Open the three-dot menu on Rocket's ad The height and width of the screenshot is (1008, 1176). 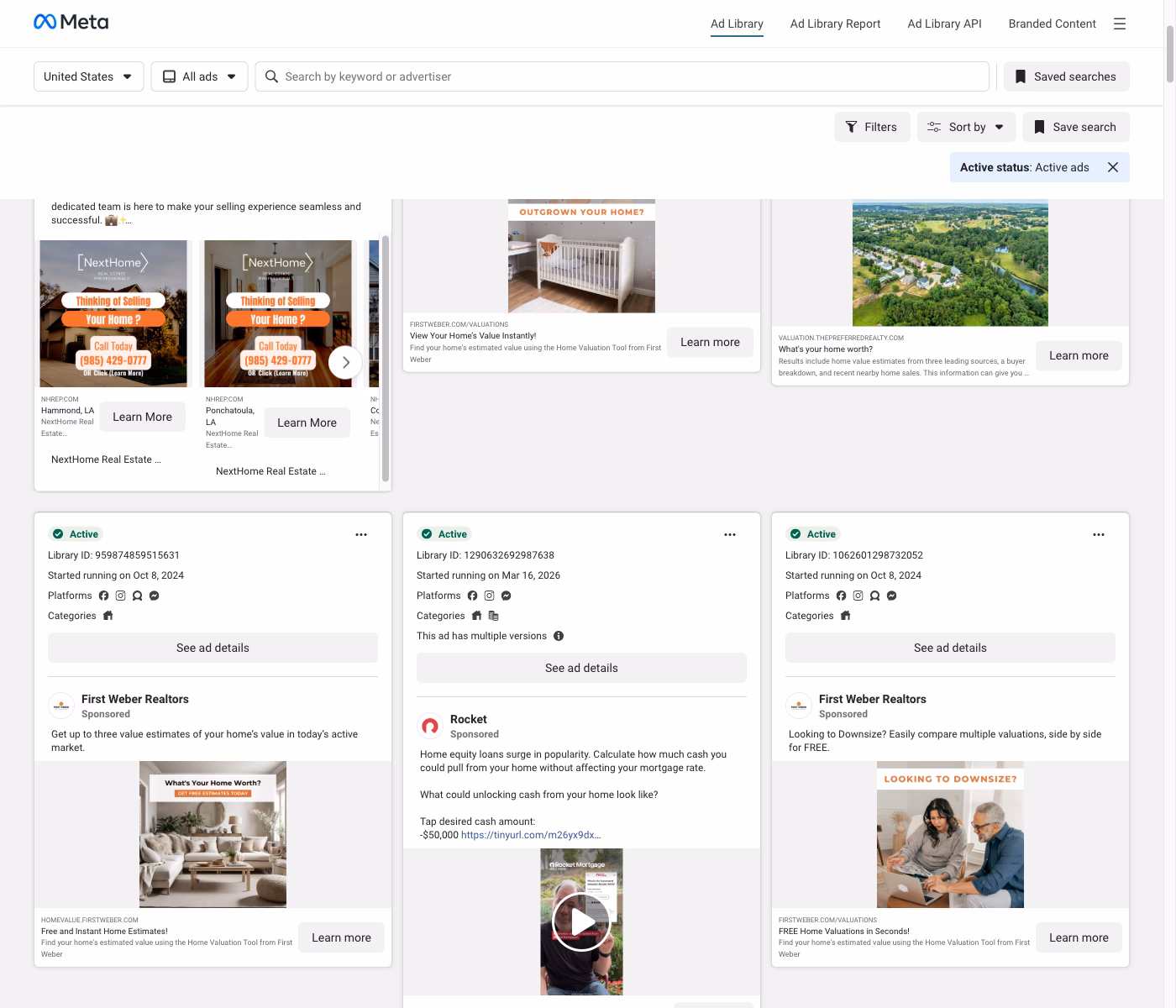pyautogui.click(x=730, y=534)
